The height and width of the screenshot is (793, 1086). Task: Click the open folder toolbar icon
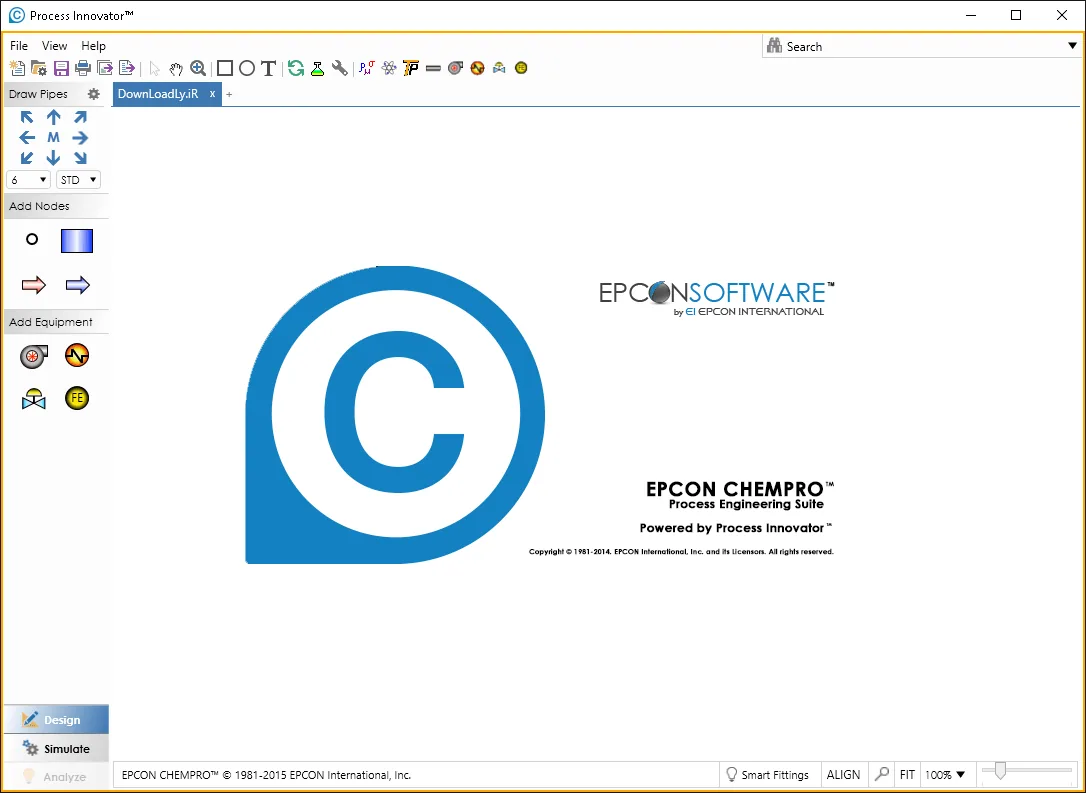39,68
